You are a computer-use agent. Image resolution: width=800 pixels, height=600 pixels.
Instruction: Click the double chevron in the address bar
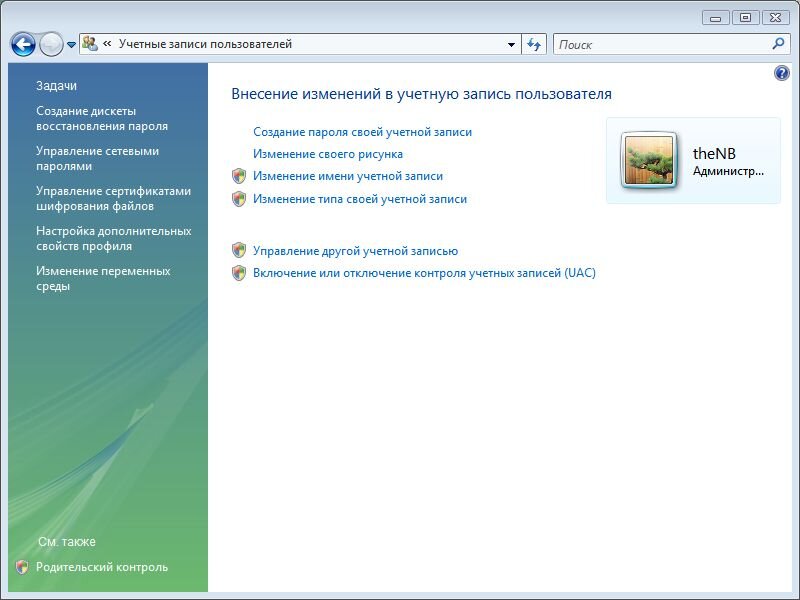(107, 44)
